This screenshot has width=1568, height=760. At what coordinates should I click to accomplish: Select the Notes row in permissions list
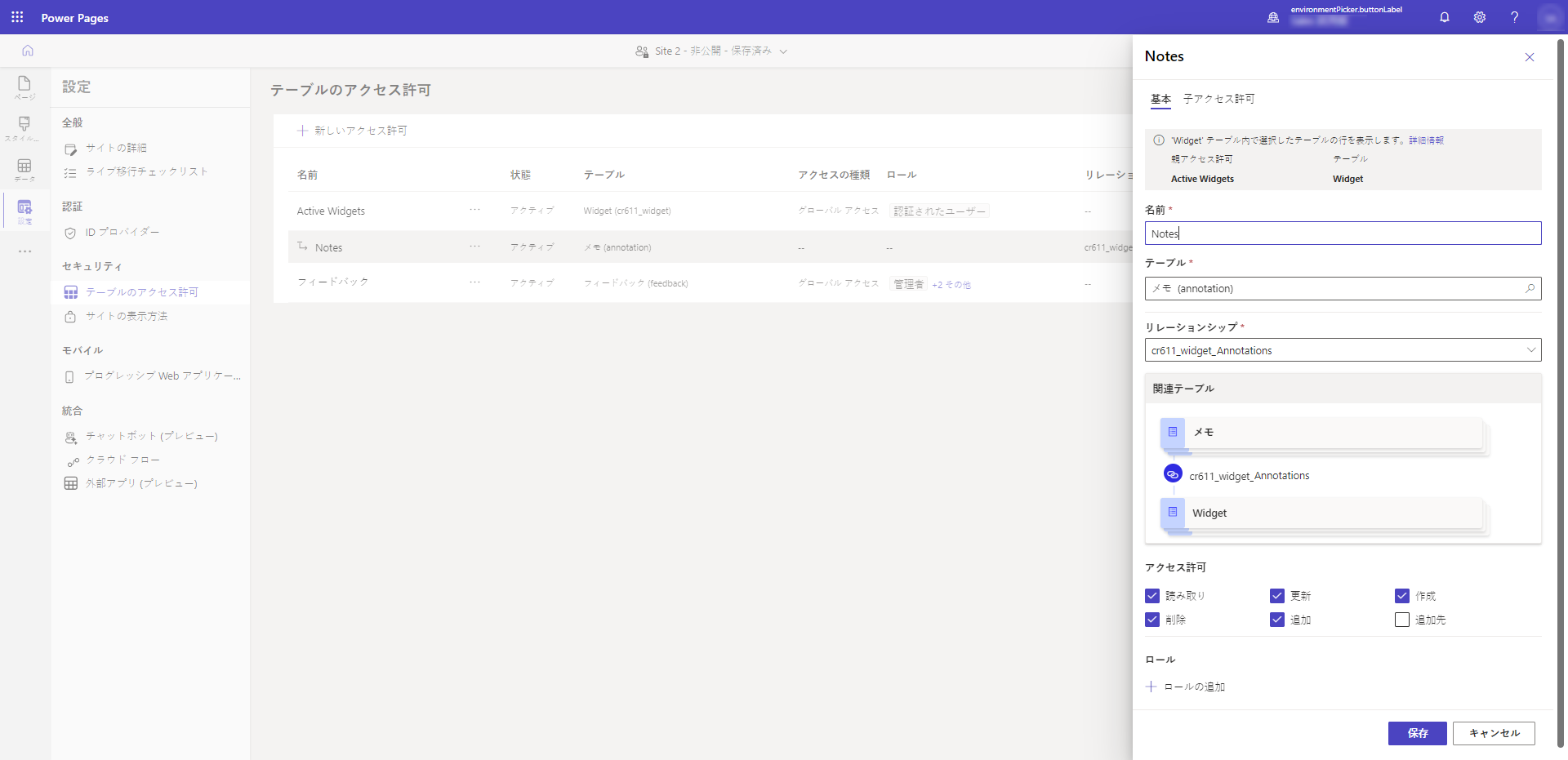(710, 247)
